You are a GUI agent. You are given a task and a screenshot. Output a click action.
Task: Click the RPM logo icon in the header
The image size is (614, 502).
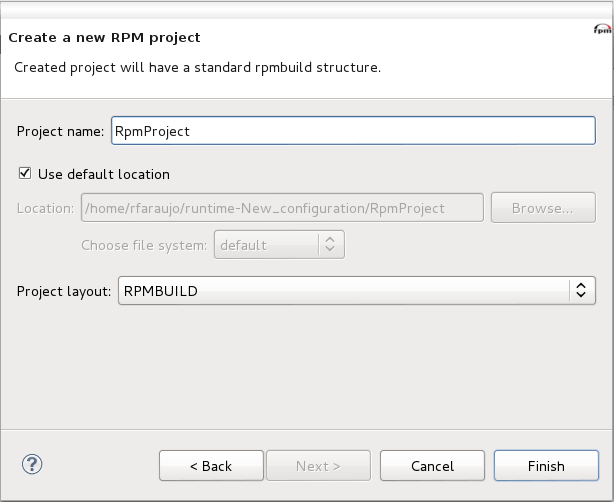coord(602,29)
